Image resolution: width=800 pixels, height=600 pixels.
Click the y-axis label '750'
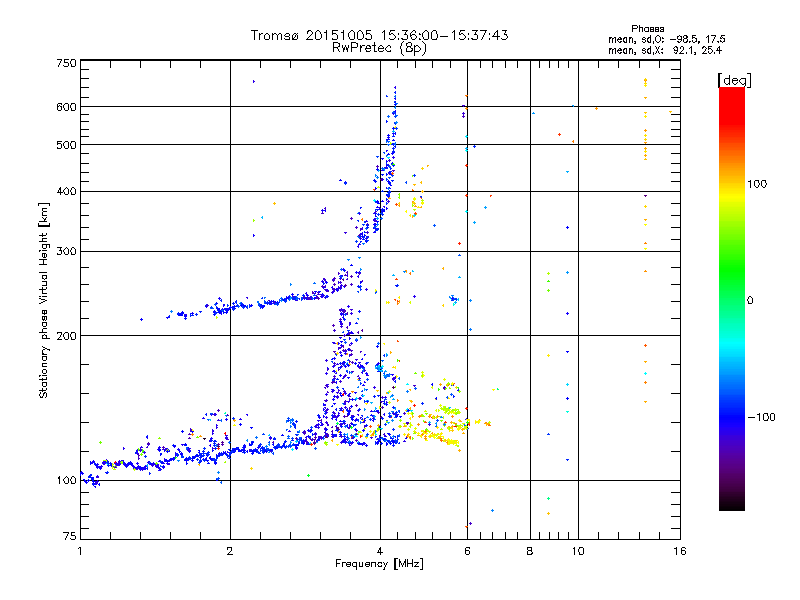66,63
